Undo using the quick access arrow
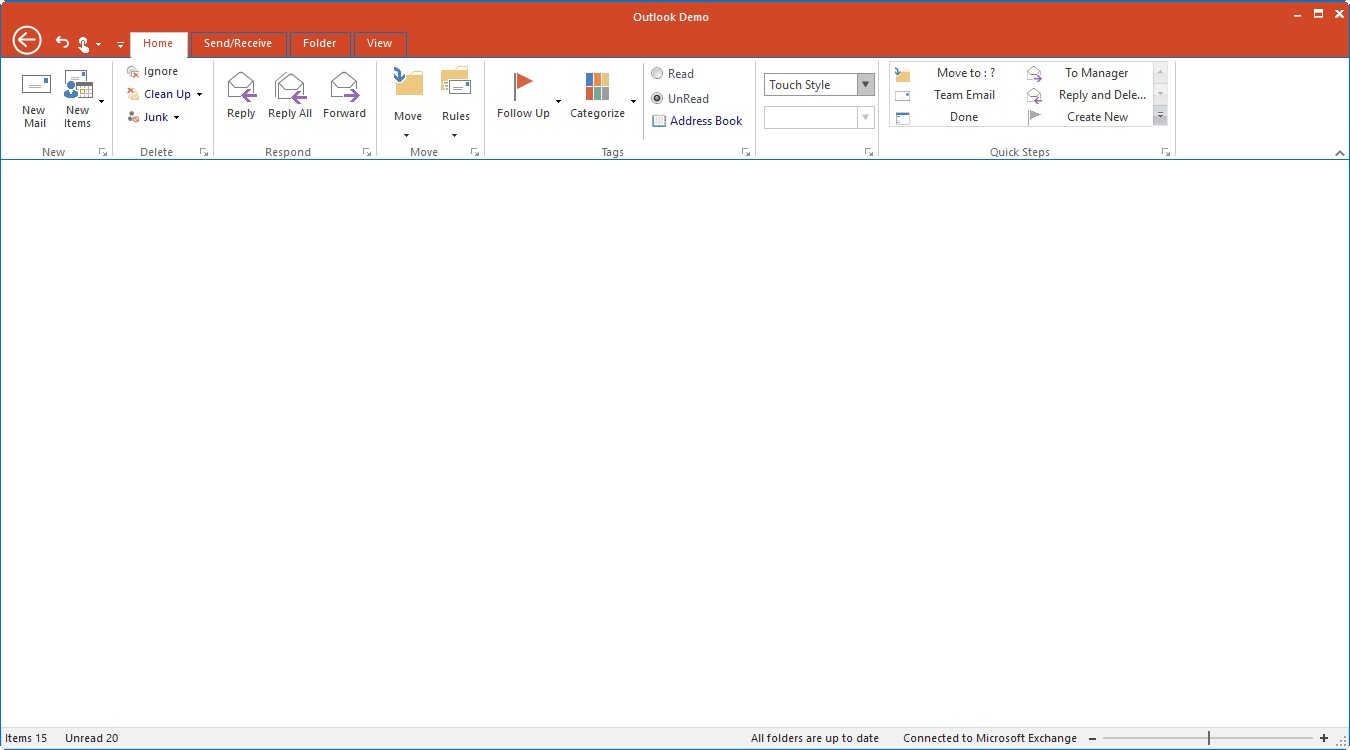Image resolution: width=1350 pixels, height=750 pixels. (62, 42)
